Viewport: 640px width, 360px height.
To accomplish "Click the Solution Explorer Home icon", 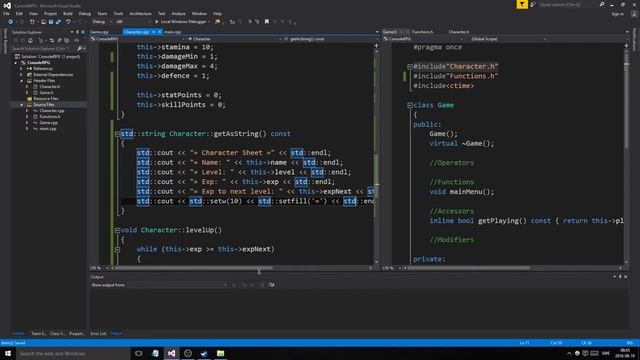I will pyautogui.click(x=30, y=40).
